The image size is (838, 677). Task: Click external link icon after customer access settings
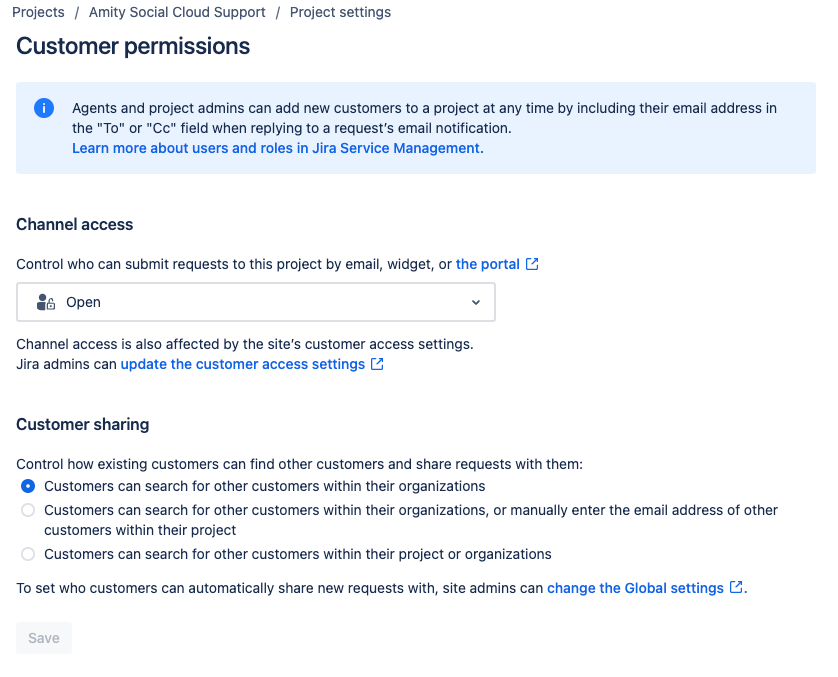[x=377, y=364]
